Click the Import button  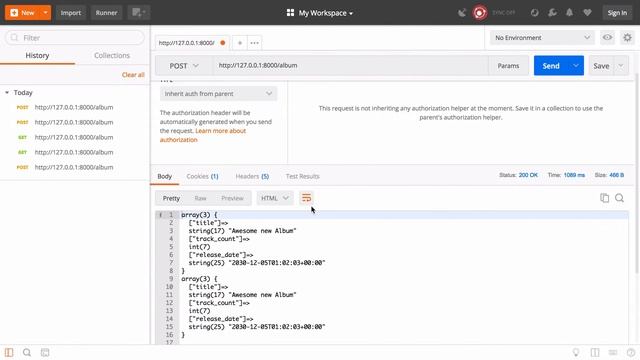(x=71, y=13)
